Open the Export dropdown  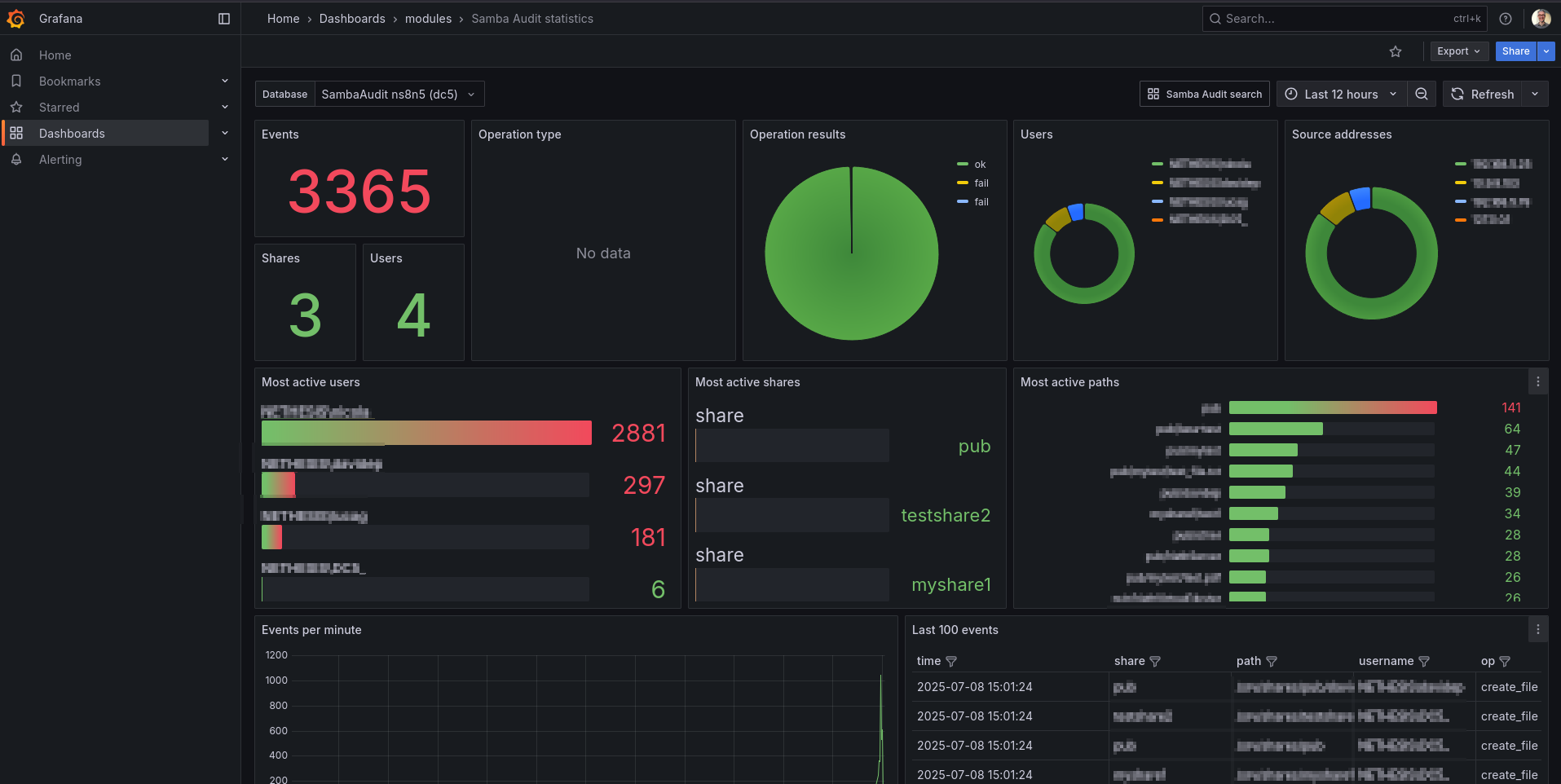pos(1459,51)
